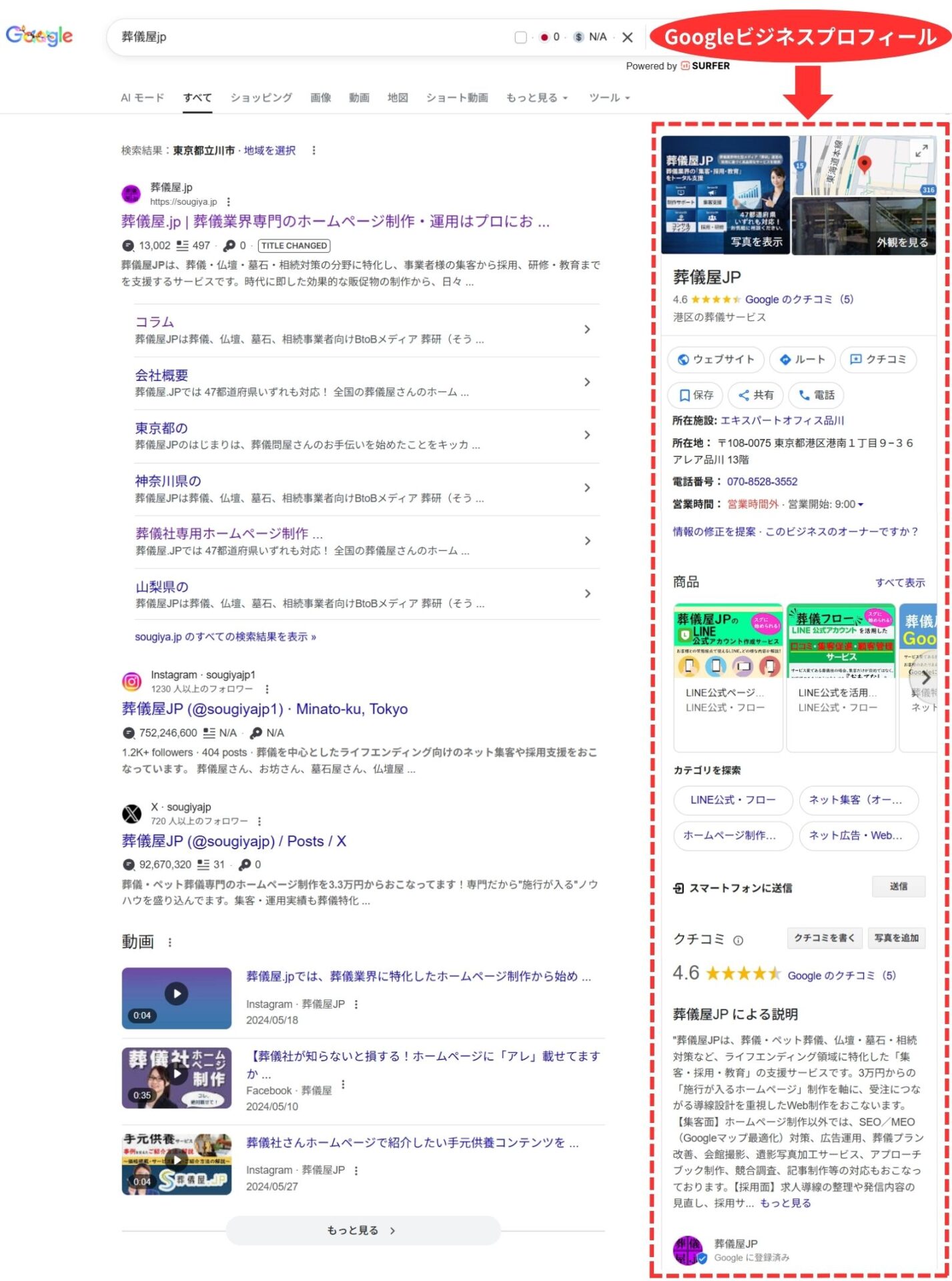Click the 共有 share button

pos(755,395)
